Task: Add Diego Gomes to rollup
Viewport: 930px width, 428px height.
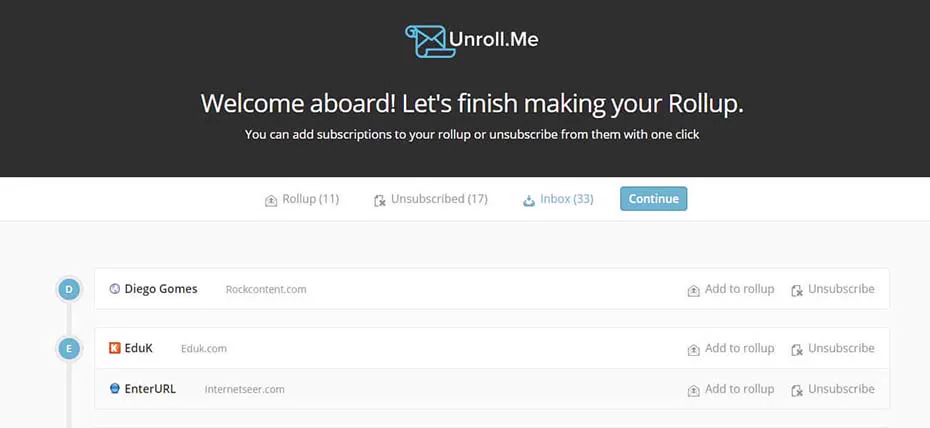Action: click(731, 289)
